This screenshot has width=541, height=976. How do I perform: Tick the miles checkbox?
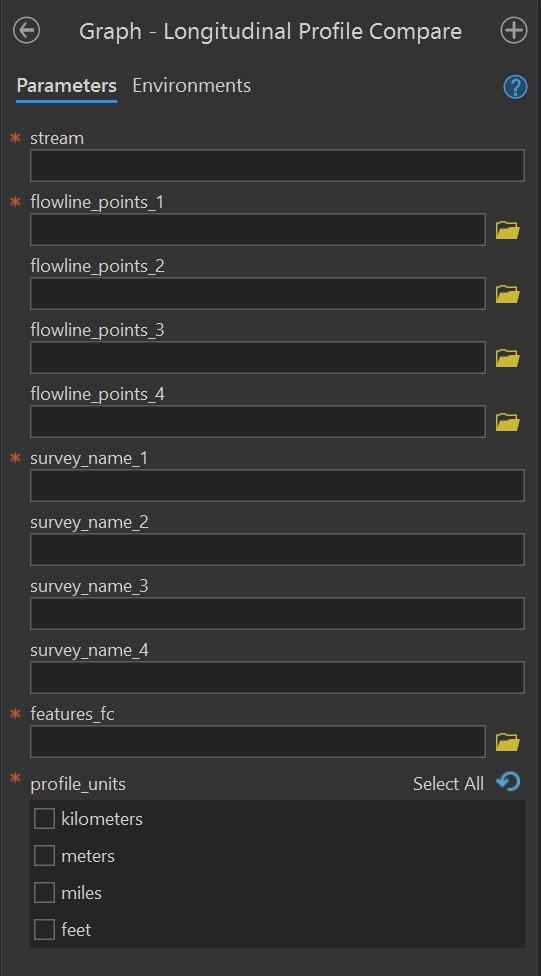coord(44,893)
